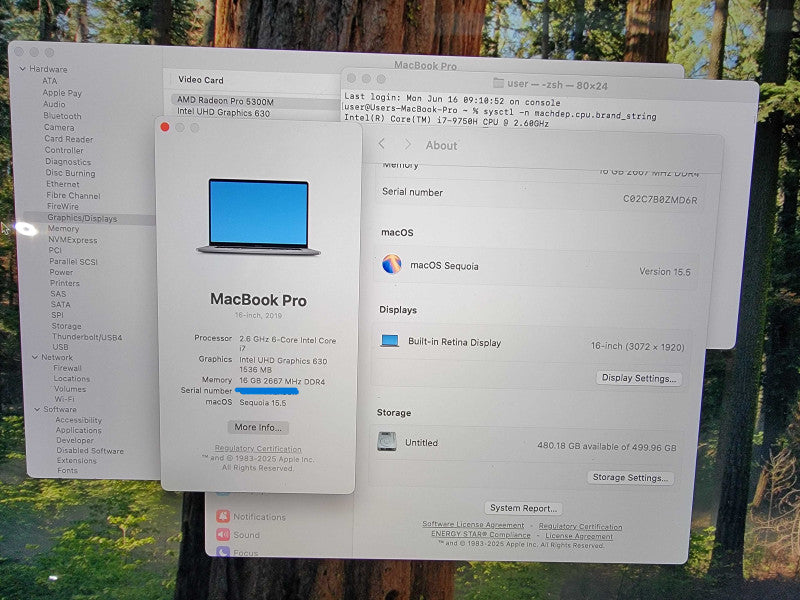This screenshot has width=800, height=600.
Task: Go back using the About back arrow
Action: 382,144
